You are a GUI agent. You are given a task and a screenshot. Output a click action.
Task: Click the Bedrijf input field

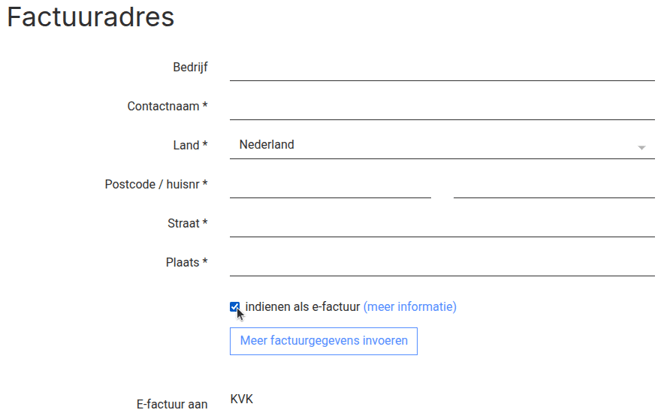pyautogui.click(x=441, y=67)
